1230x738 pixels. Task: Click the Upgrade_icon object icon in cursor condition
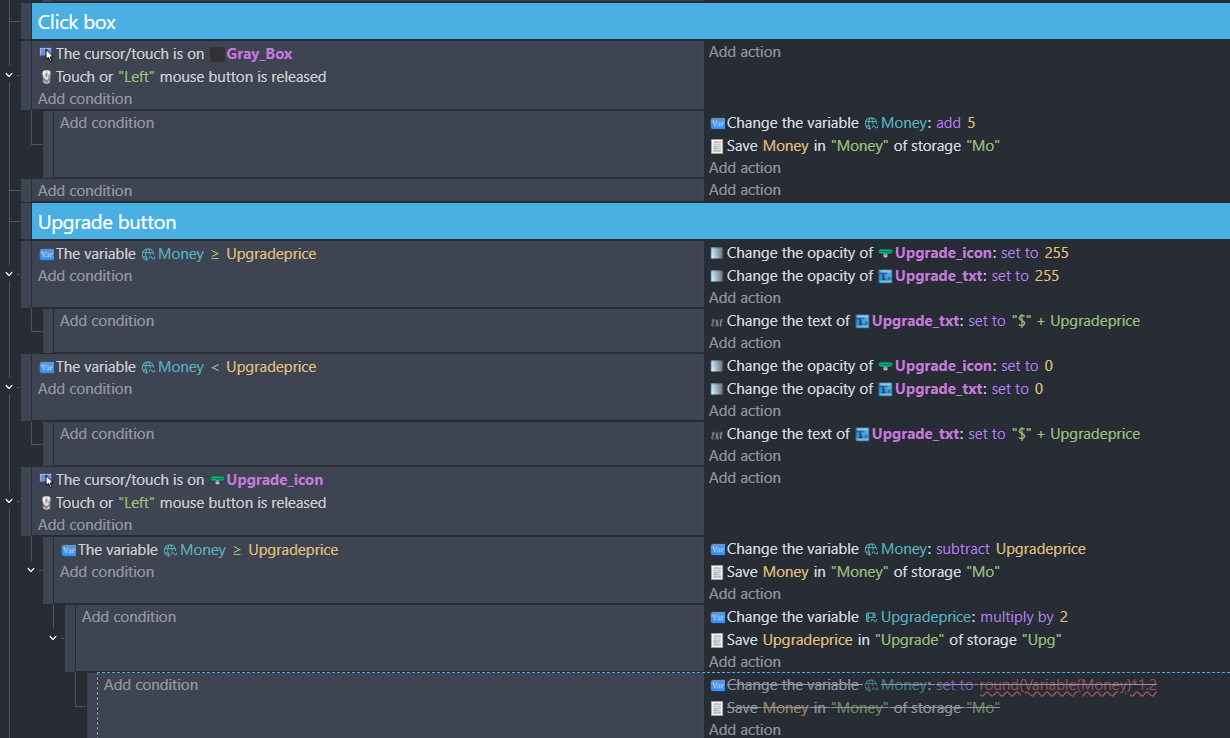217,480
